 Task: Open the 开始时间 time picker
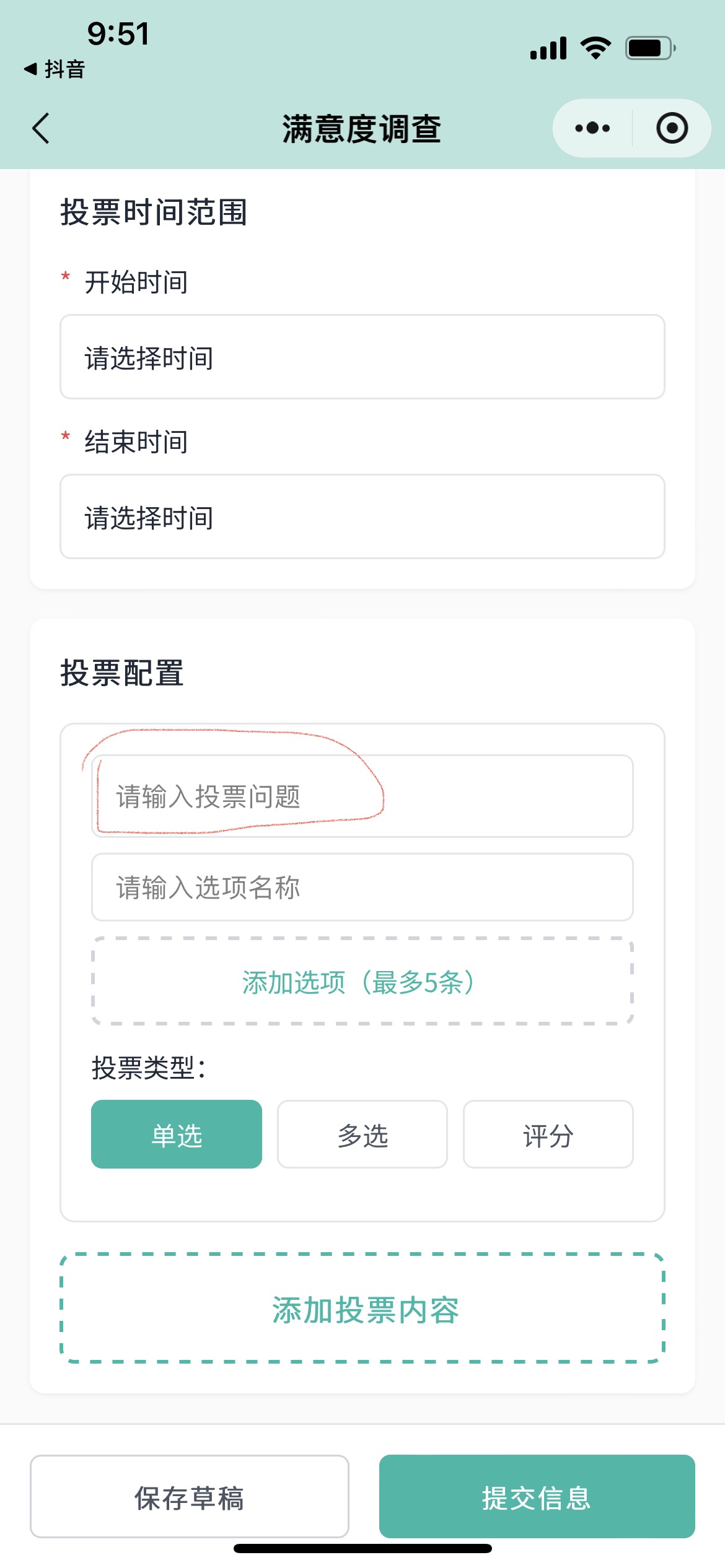click(x=362, y=357)
